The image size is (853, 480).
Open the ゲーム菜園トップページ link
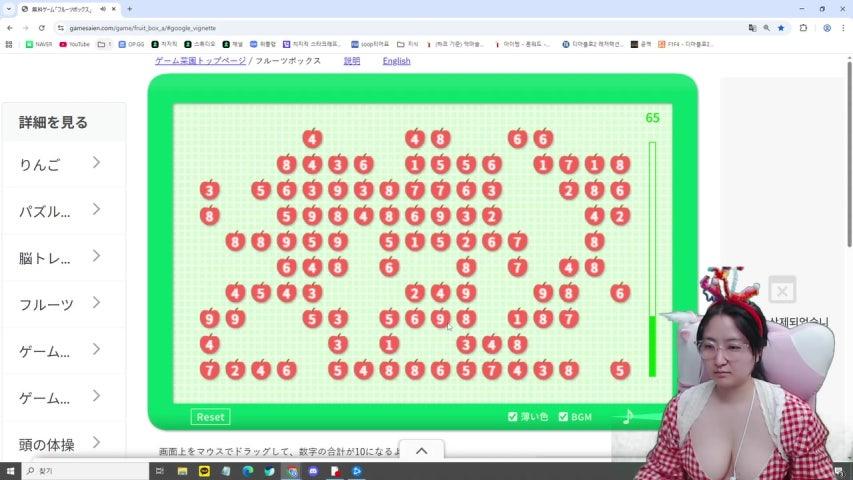tap(200, 60)
